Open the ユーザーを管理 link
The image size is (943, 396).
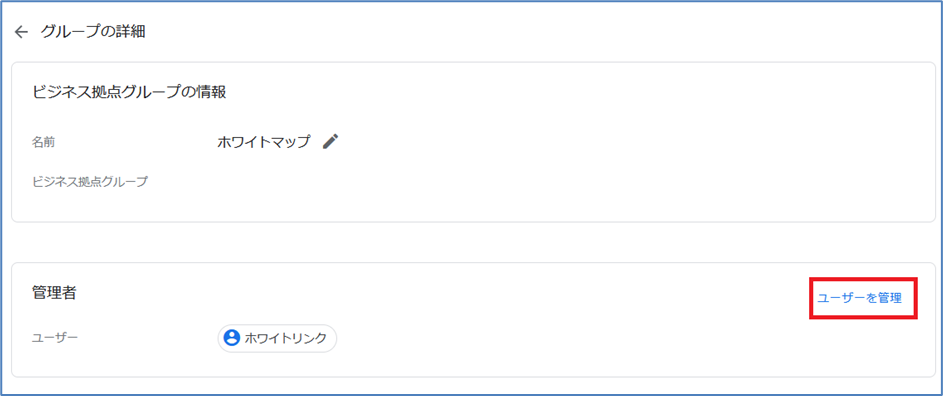859,298
